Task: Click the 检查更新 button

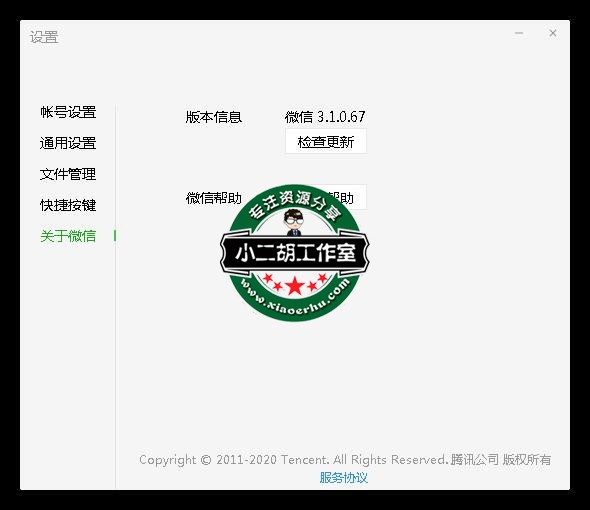Action: point(325,142)
